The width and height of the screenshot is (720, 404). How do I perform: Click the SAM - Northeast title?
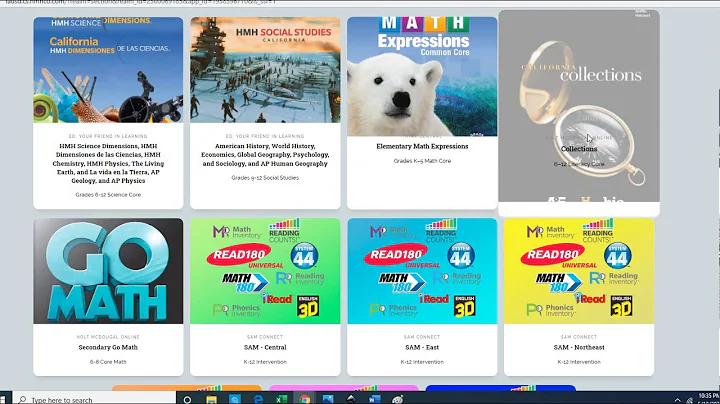pos(579,348)
